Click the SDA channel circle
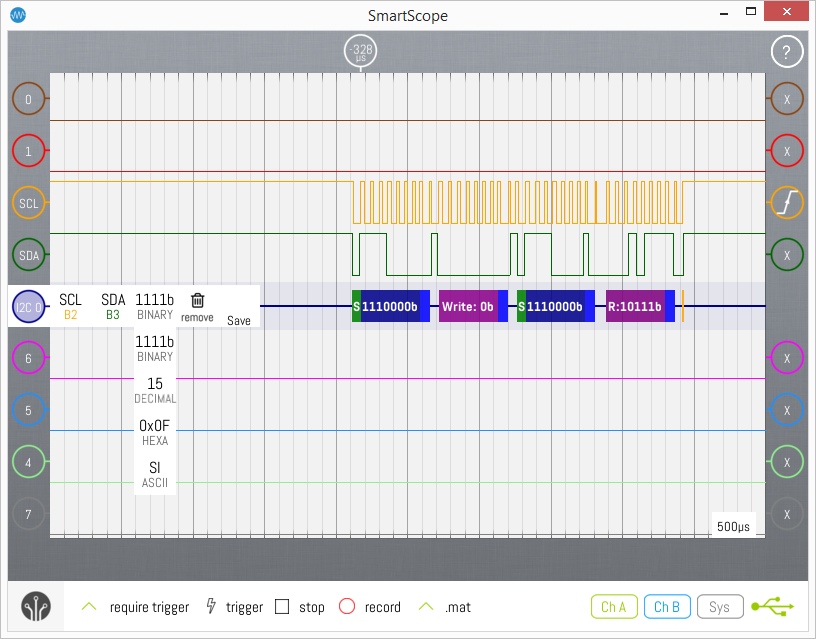Image resolution: width=816 pixels, height=639 pixels. (x=29, y=255)
